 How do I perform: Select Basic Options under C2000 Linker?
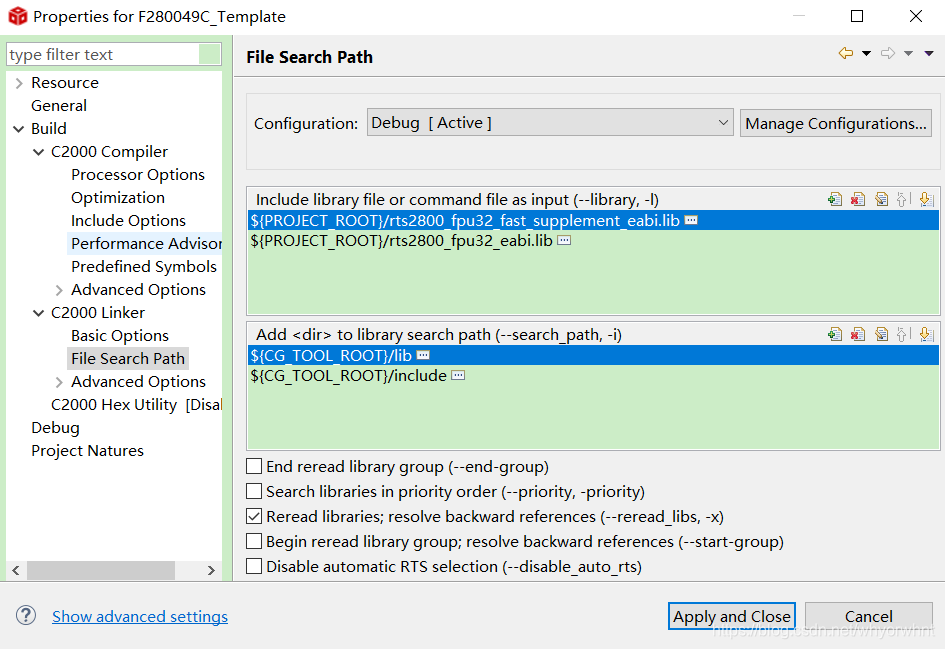(x=120, y=336)
